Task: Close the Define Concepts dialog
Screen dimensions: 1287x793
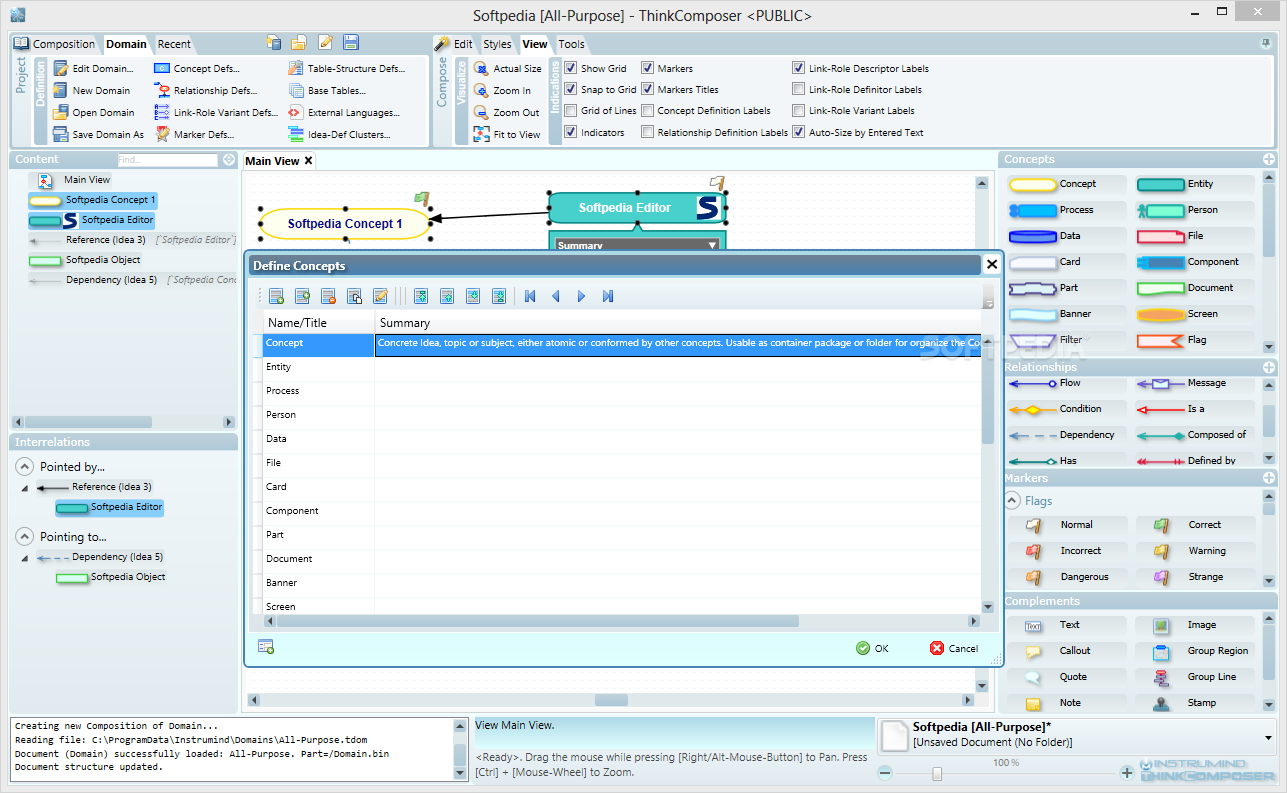Action: (991, 265)
